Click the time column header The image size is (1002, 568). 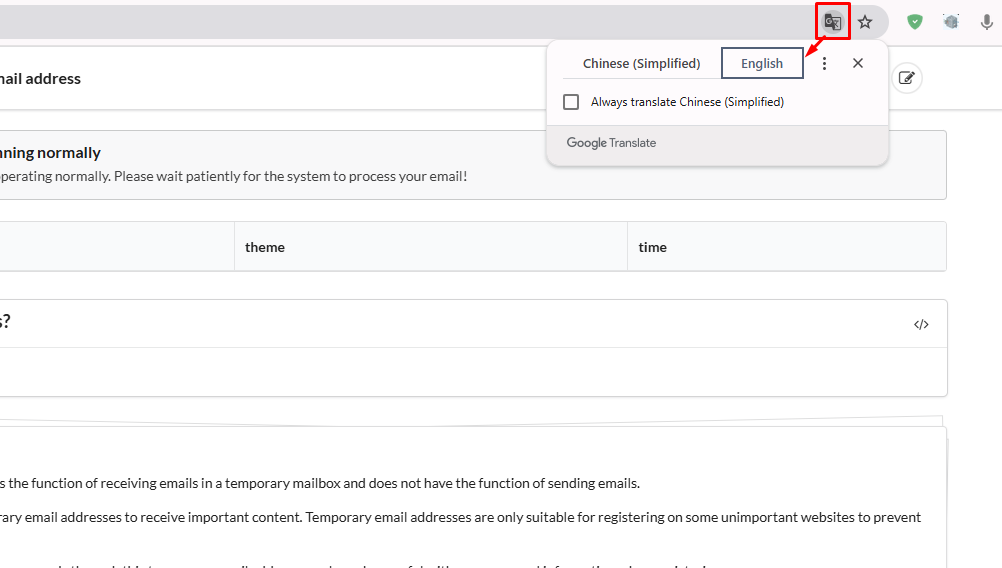click(652, 247)
